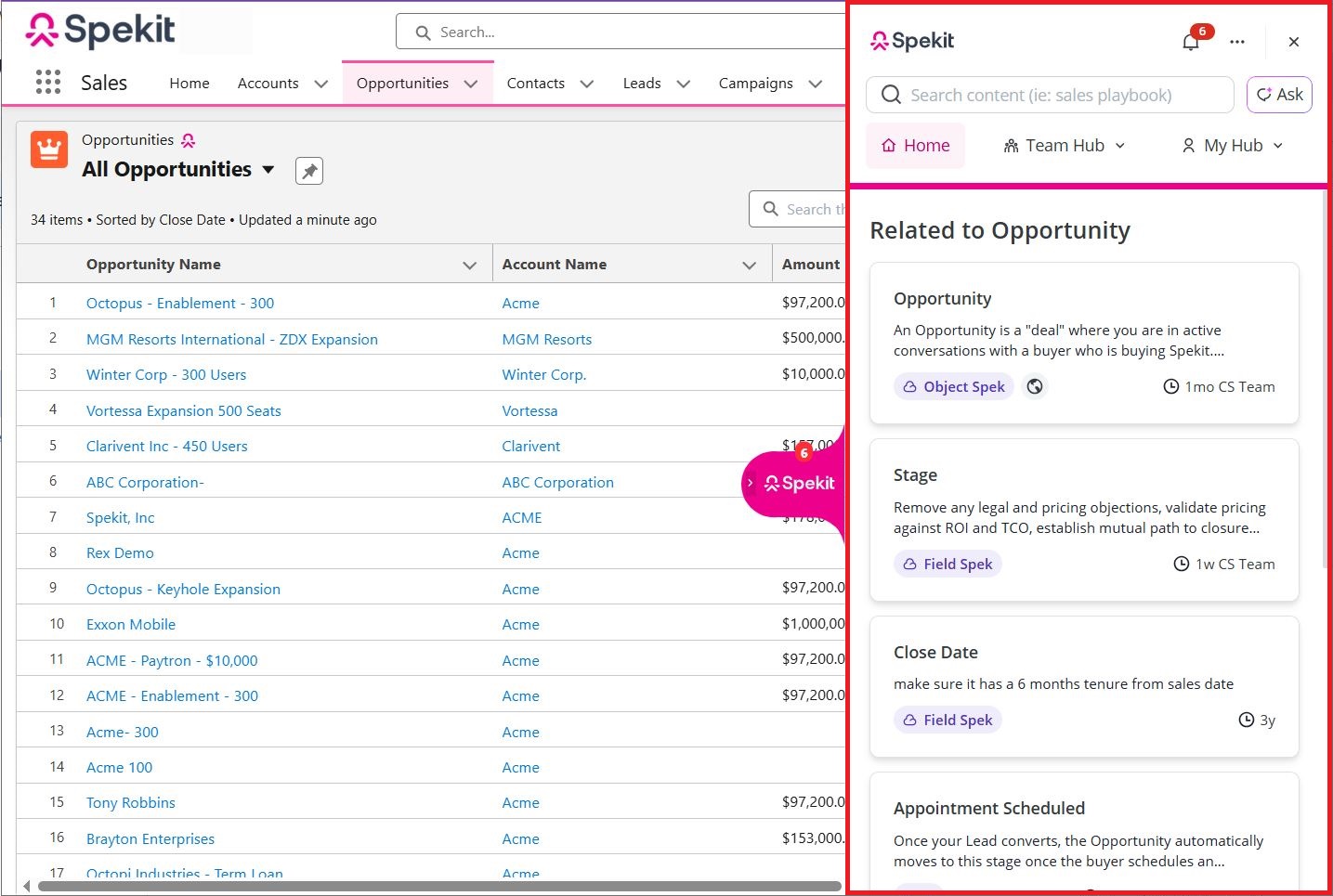Open the Brayton Enterprises opportunity
The height and width of the screenshot is (896, 1333).
[x=150, y=838]
